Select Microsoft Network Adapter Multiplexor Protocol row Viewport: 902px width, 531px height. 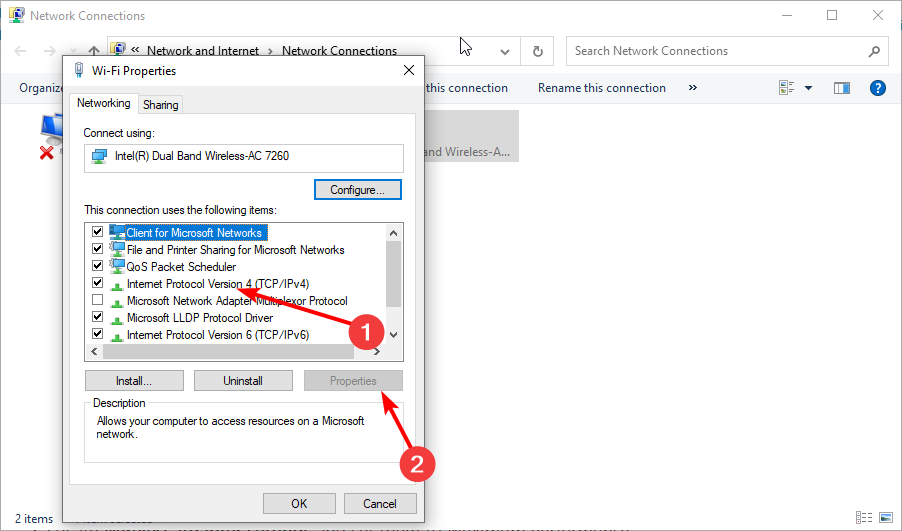pyautogui.click(x=237, y=301)
